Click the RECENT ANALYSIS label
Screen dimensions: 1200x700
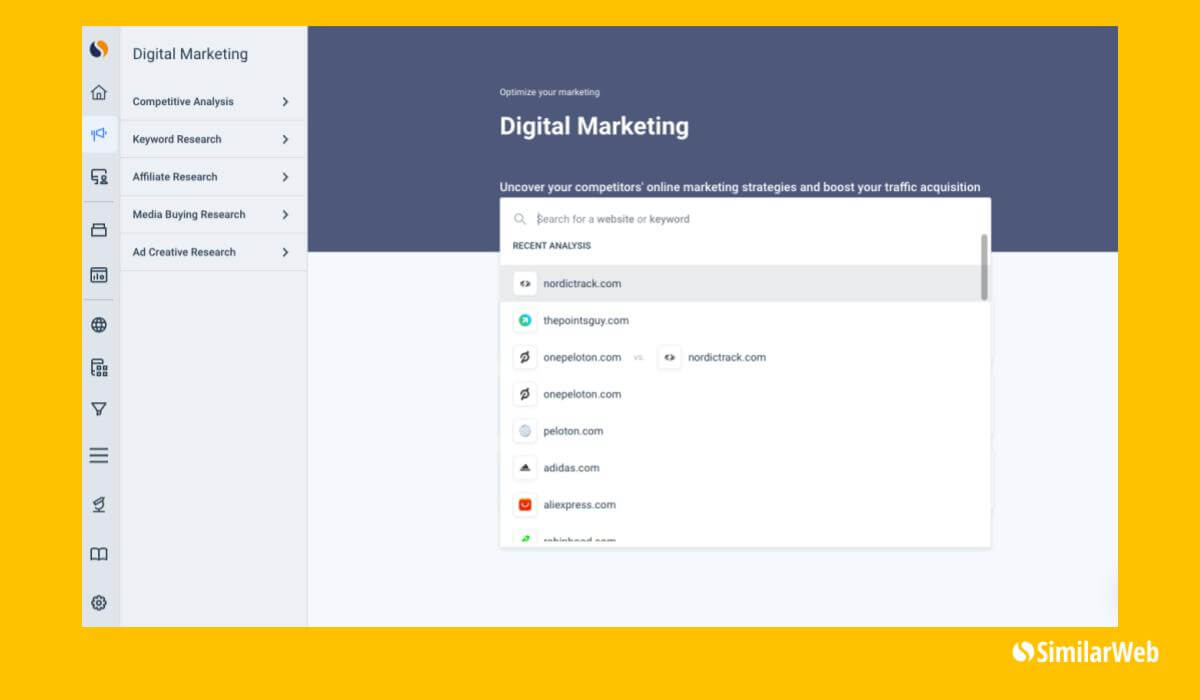click(x=552, y=246)
